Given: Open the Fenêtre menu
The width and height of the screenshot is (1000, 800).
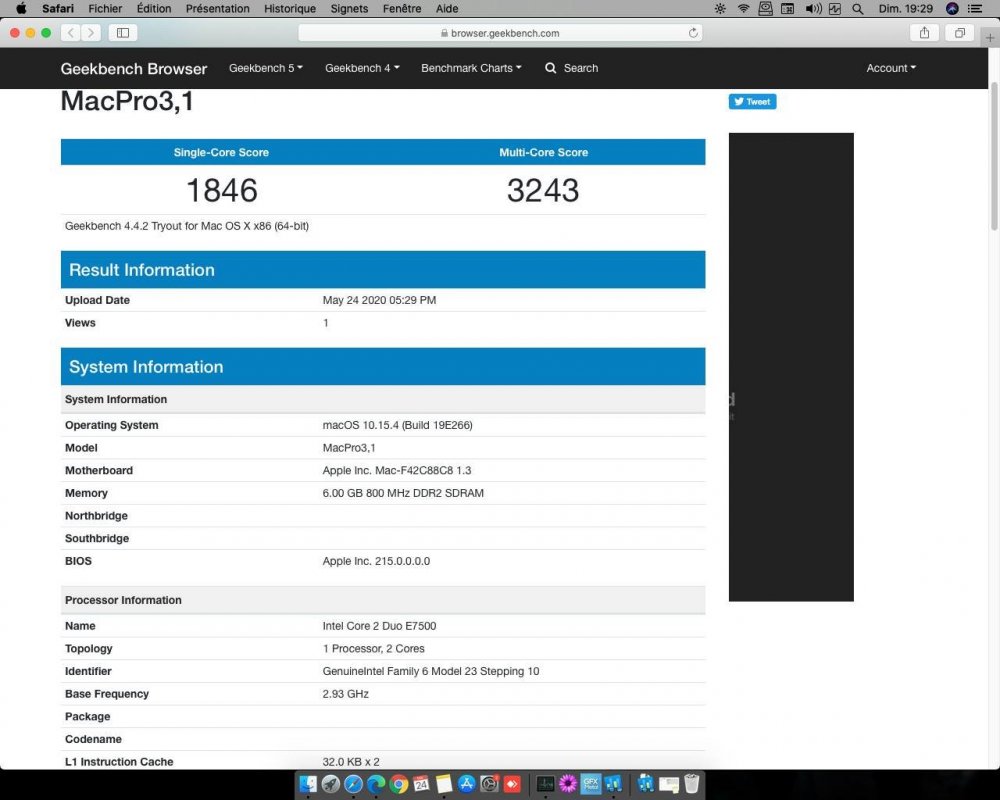Looking at the screenshot, I should coord(402,8).
